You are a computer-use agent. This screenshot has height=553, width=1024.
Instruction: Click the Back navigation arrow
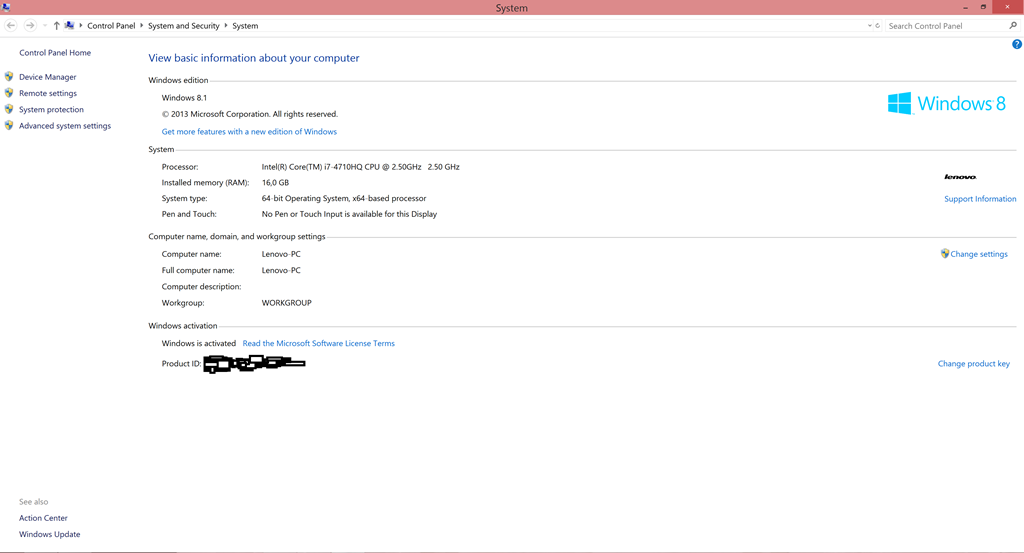point(11,25)
